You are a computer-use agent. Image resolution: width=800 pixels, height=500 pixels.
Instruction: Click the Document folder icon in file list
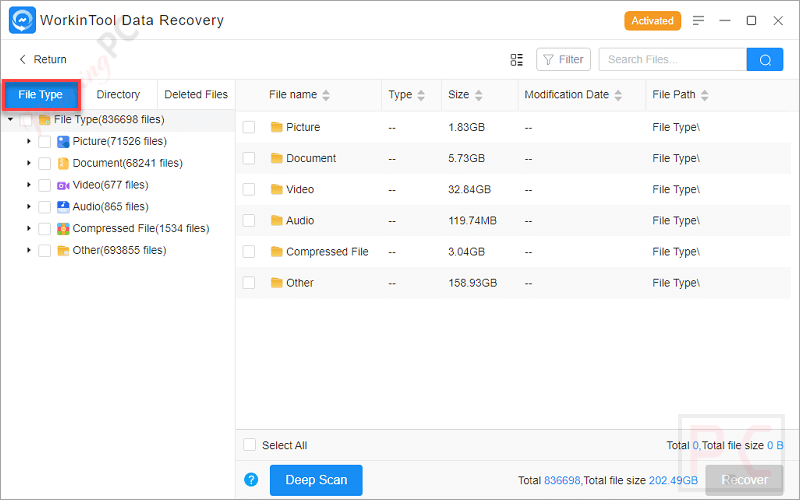(277, 158)
